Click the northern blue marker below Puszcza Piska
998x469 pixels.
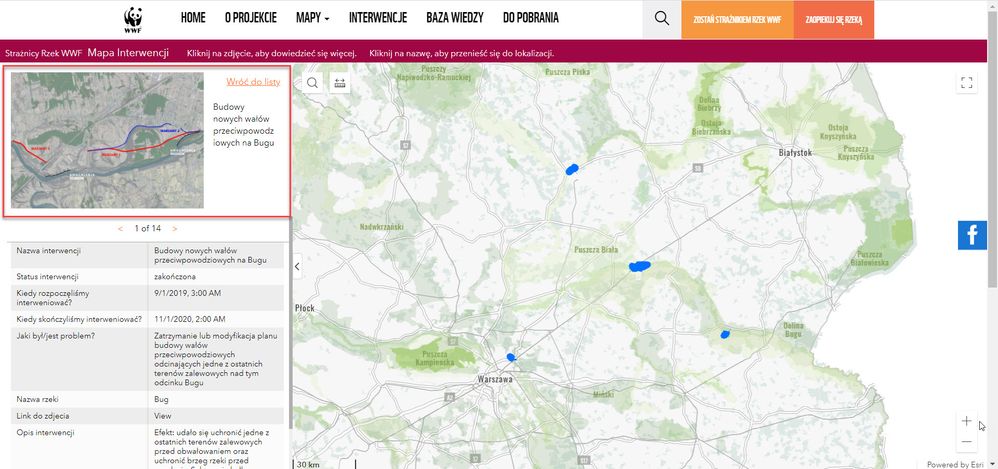(572, 169)
